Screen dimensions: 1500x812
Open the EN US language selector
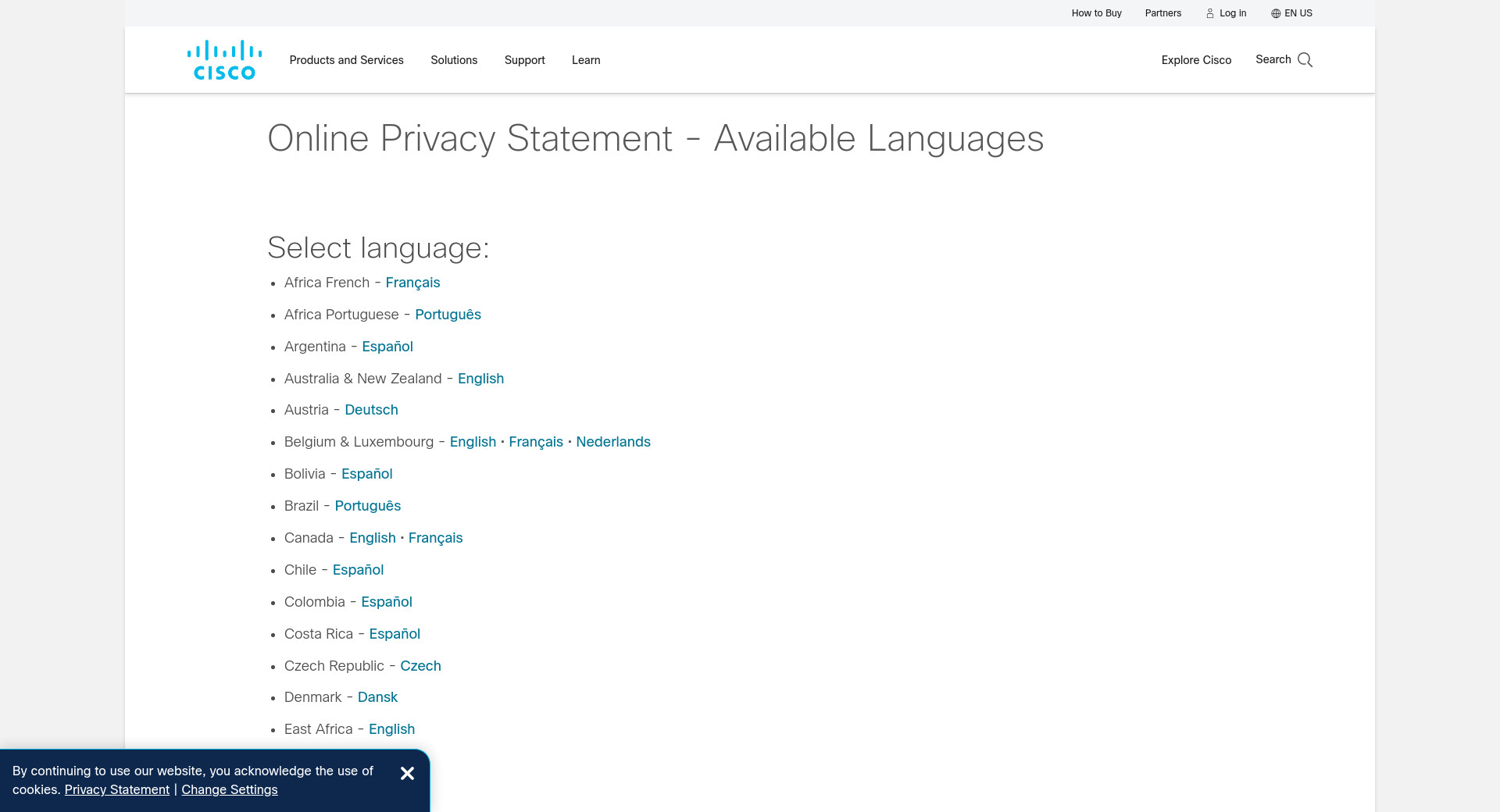click(x=1291, y=13)
